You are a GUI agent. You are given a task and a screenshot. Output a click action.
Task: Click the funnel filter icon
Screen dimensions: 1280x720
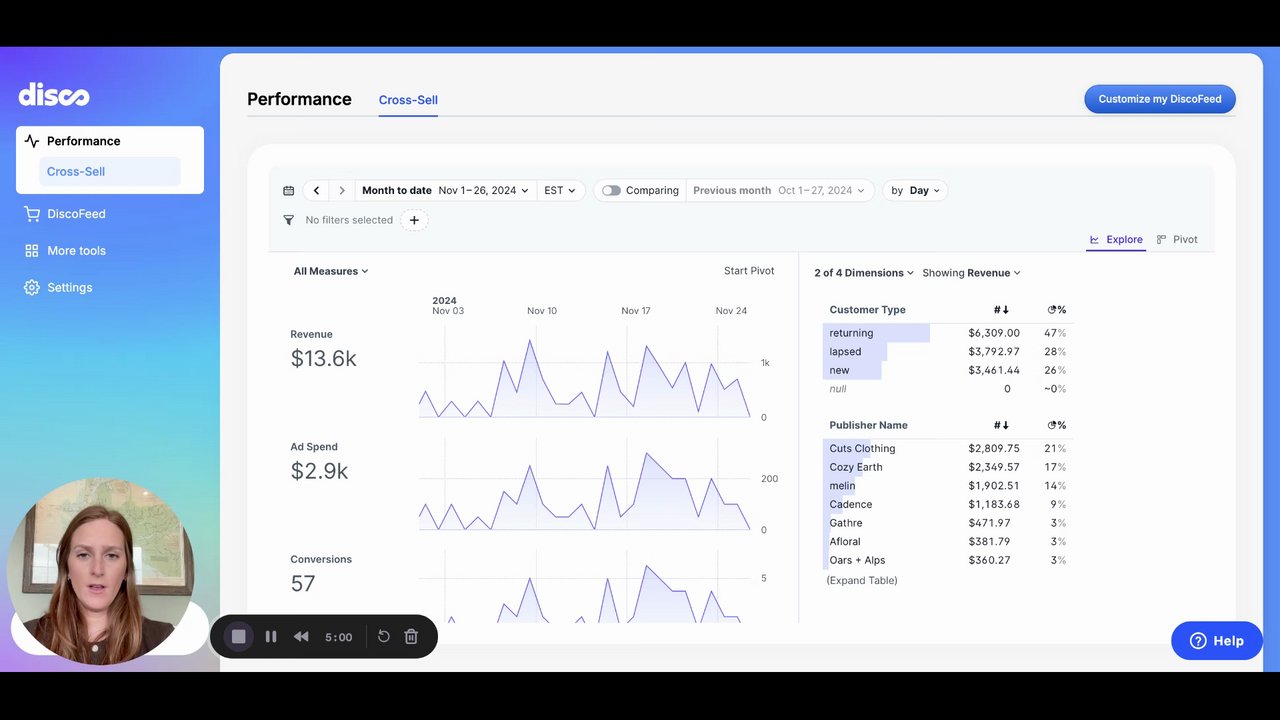[x=289, y=220]
